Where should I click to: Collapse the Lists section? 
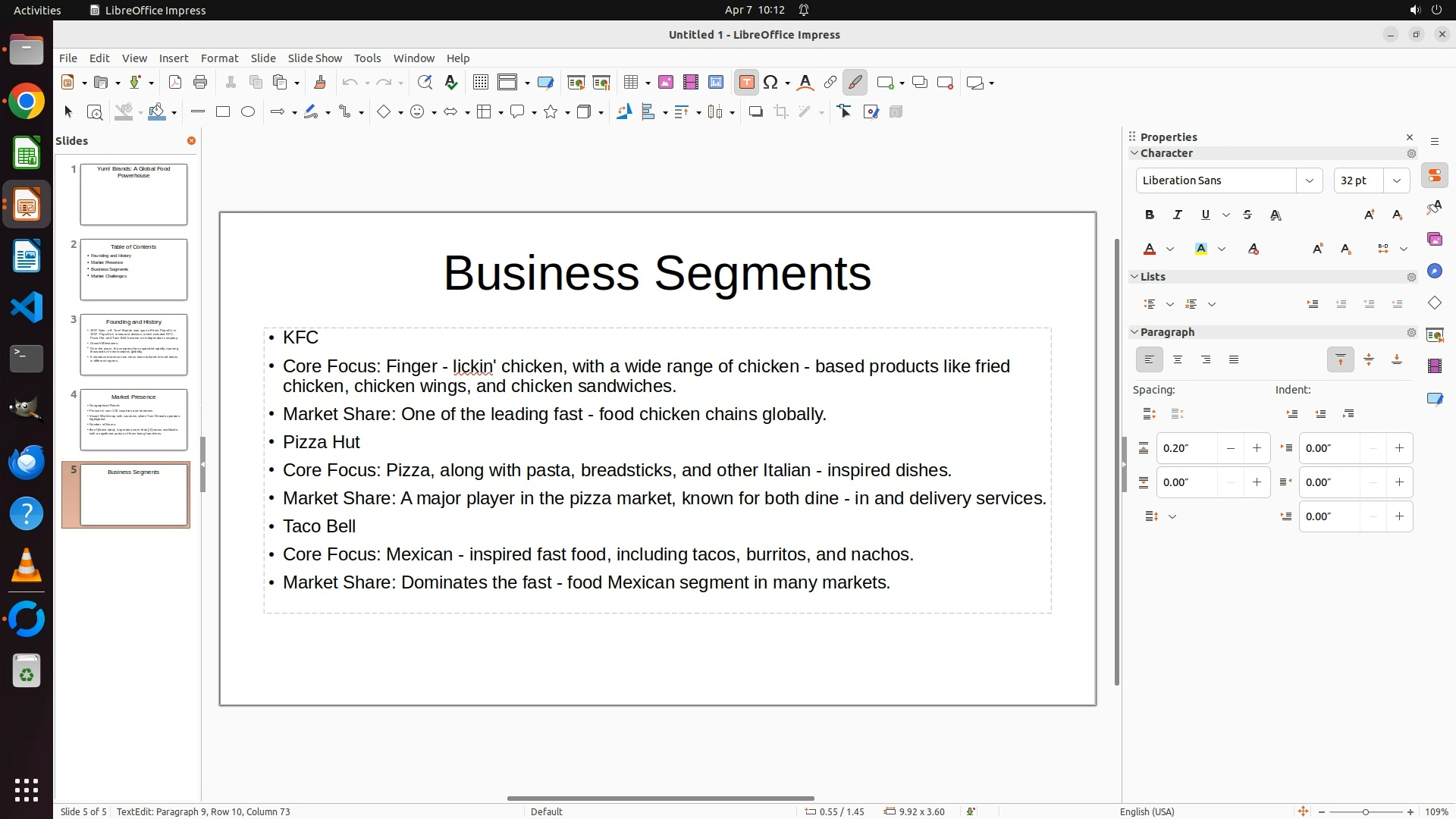(1134, 277)
